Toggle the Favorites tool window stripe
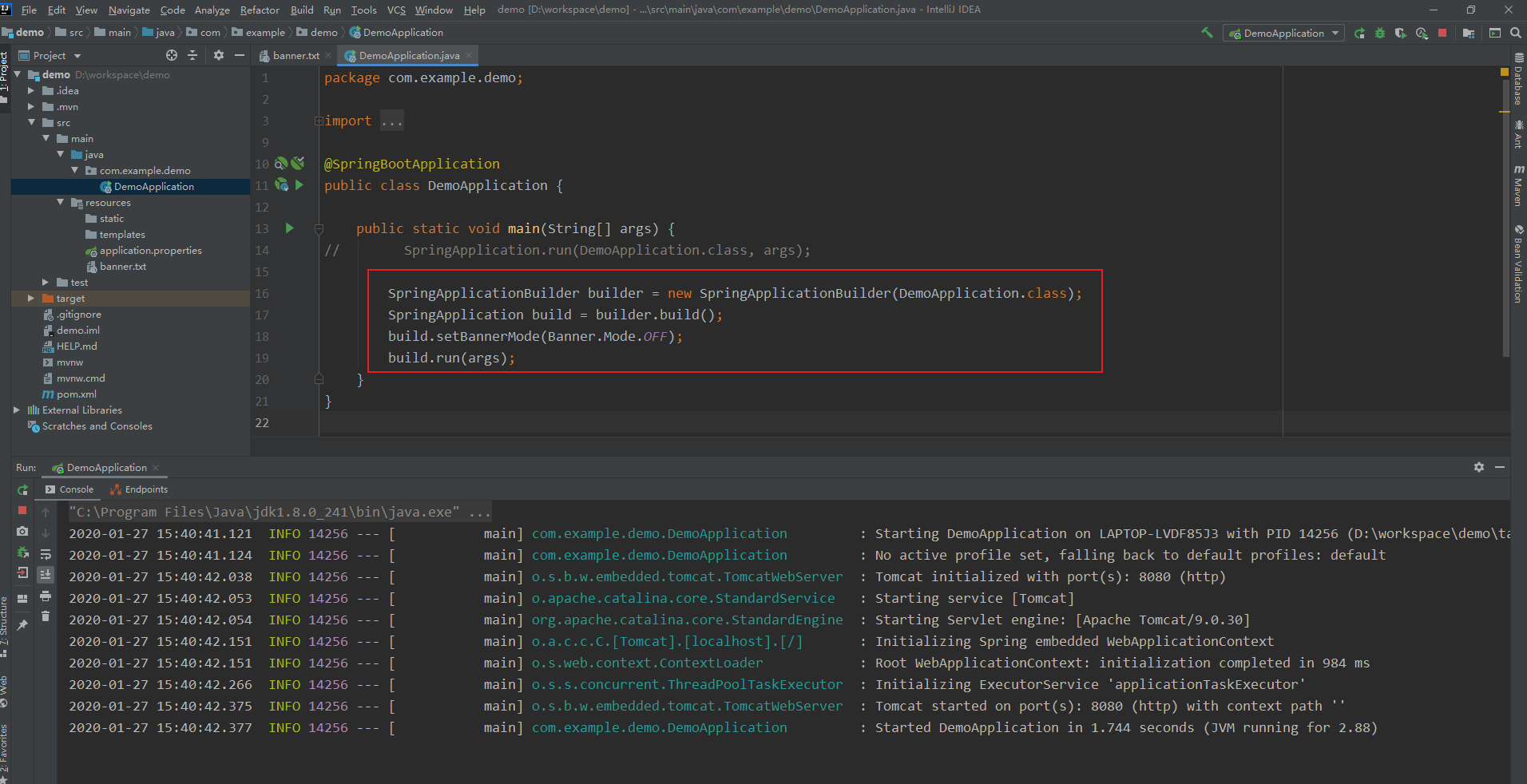Image resolution: width=1527 pixels, height=784 pixels. point(5,752)
